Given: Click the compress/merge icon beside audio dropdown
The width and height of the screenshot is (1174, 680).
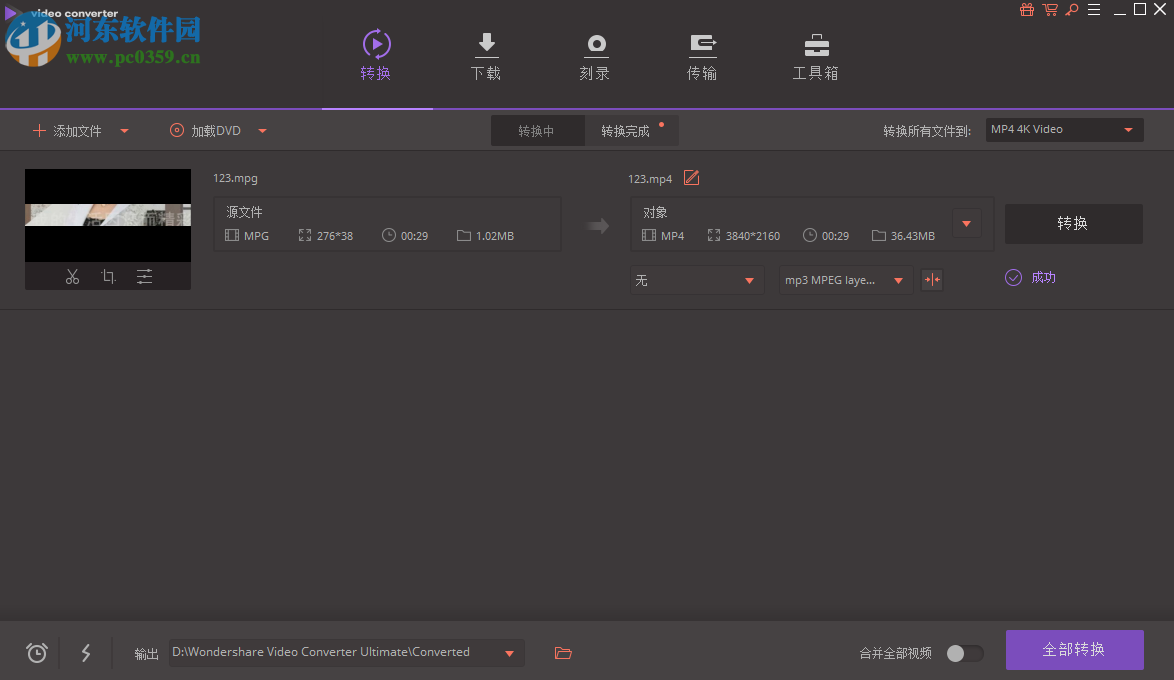Looking at the screenshot, I should tap(932, 280).
